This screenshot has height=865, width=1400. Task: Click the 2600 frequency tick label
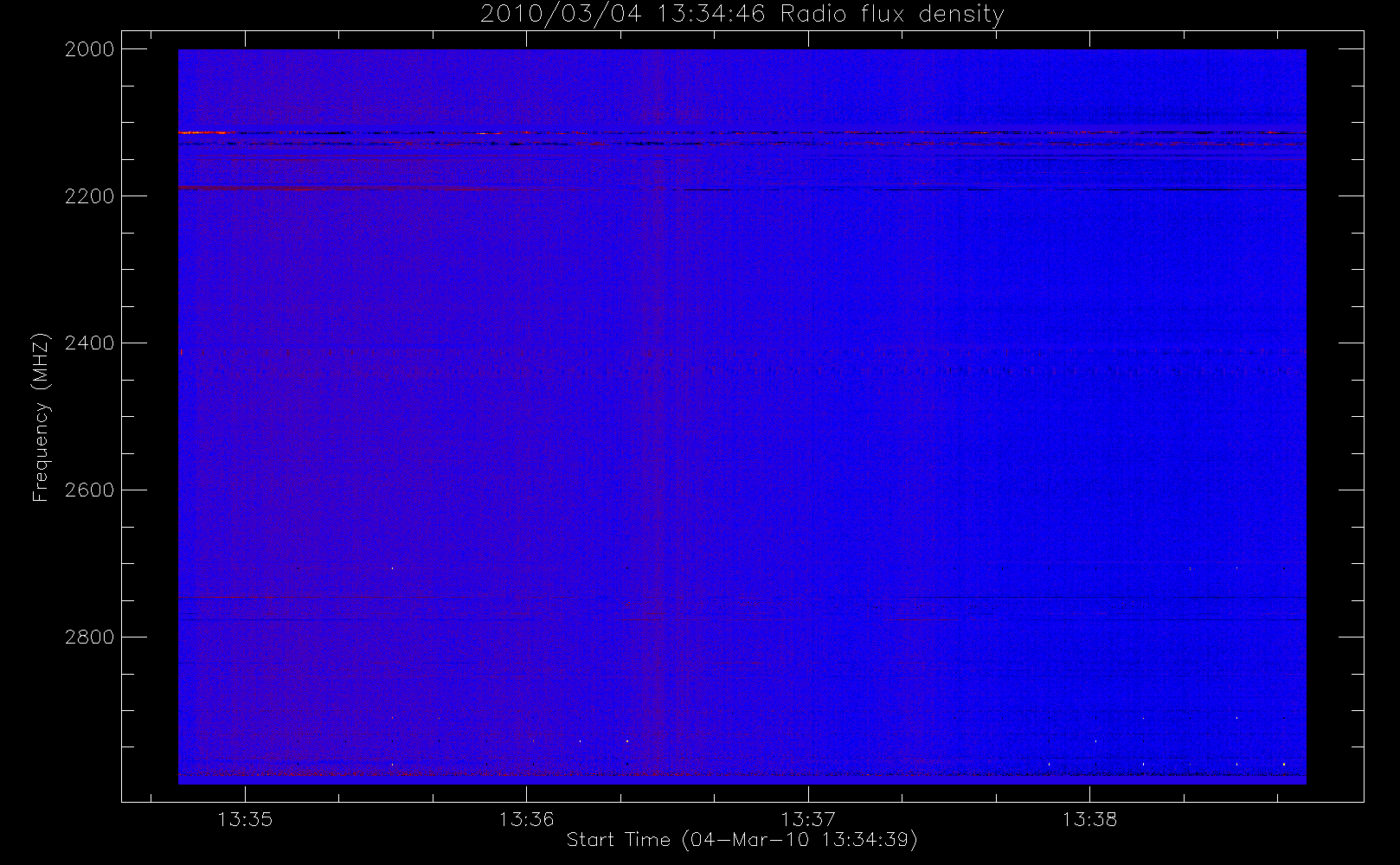[90, 490]
